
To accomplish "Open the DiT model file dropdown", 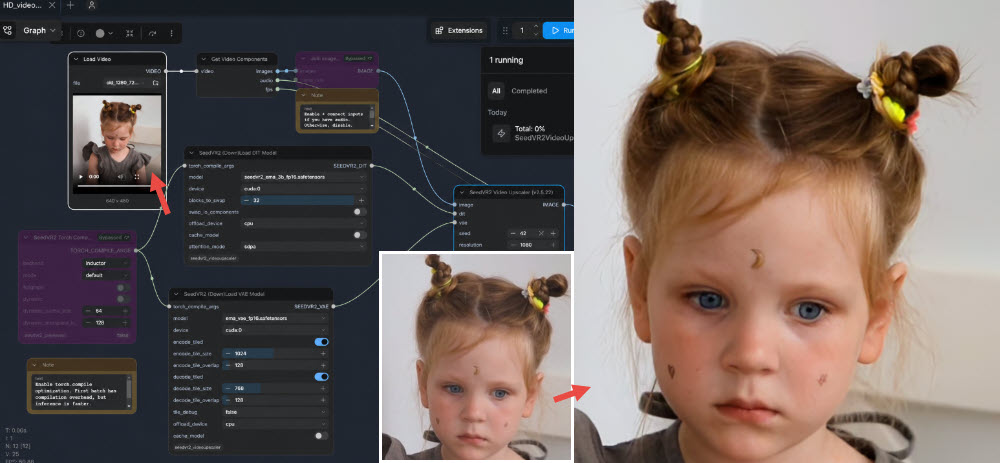I will 304,177.
